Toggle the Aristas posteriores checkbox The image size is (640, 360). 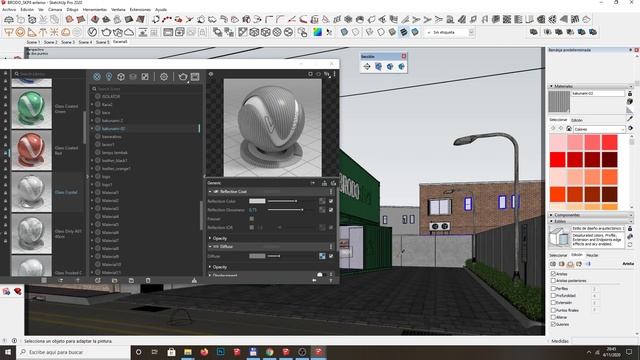point(553,281)
